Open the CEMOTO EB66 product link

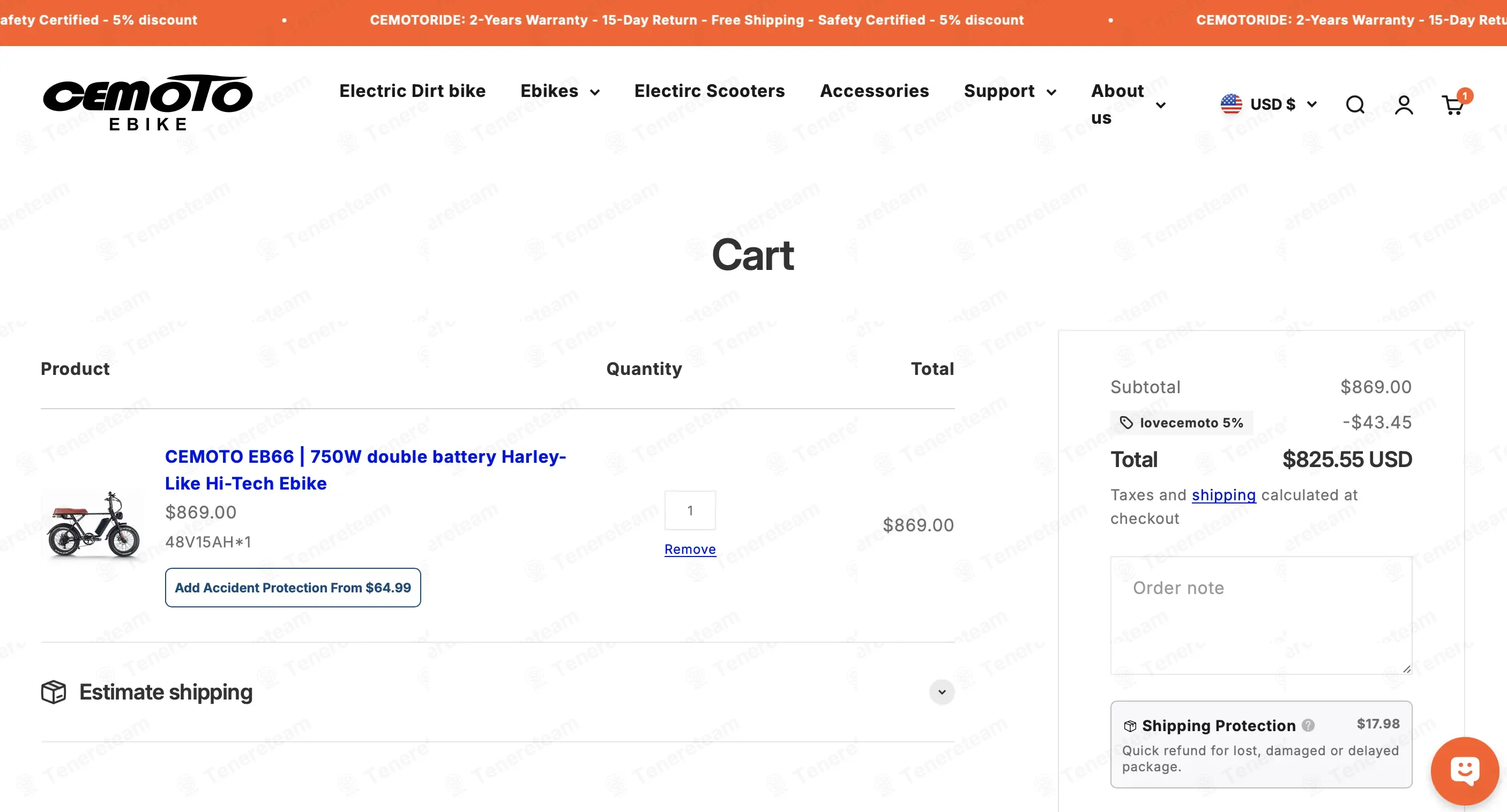click(365, 470)
